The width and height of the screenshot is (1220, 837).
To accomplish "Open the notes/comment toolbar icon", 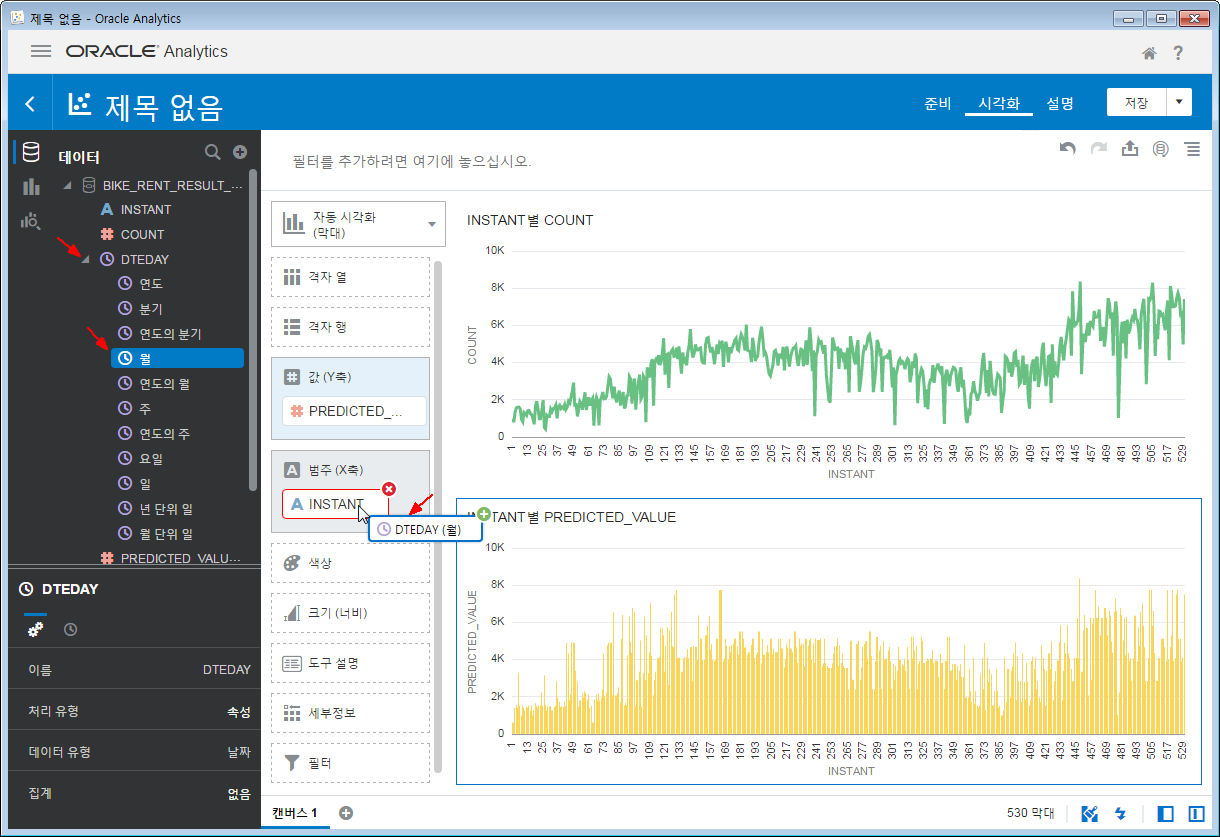I will click(1161, 149).
